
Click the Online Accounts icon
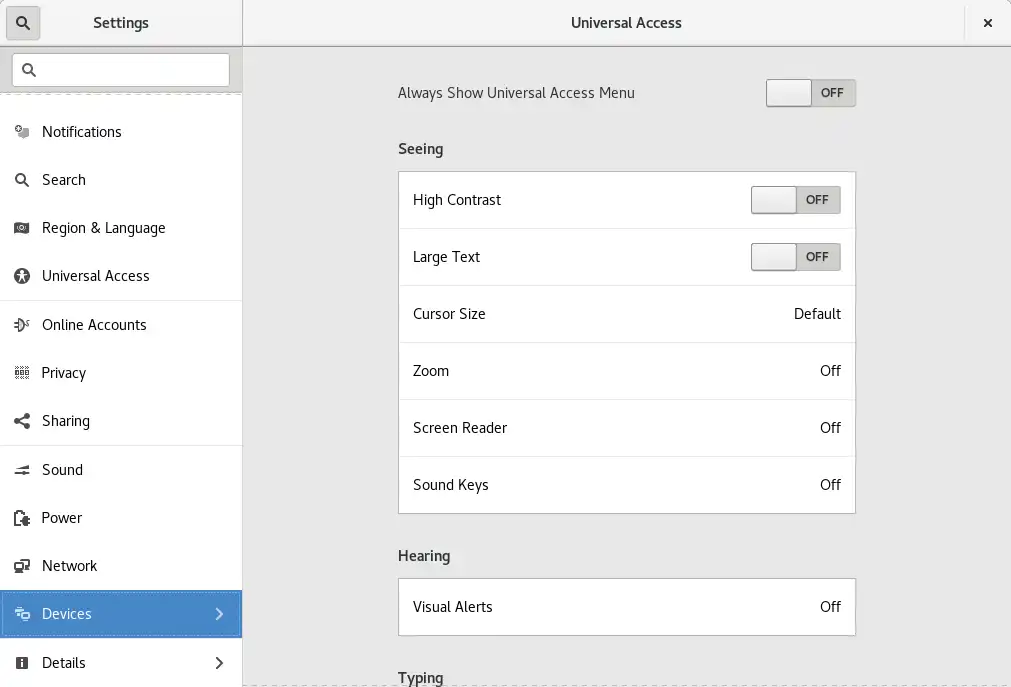coord(22,325)
